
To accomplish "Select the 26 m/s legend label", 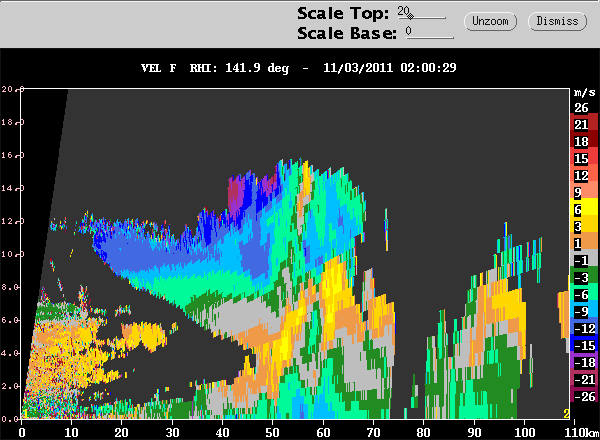I will (581, 108).
